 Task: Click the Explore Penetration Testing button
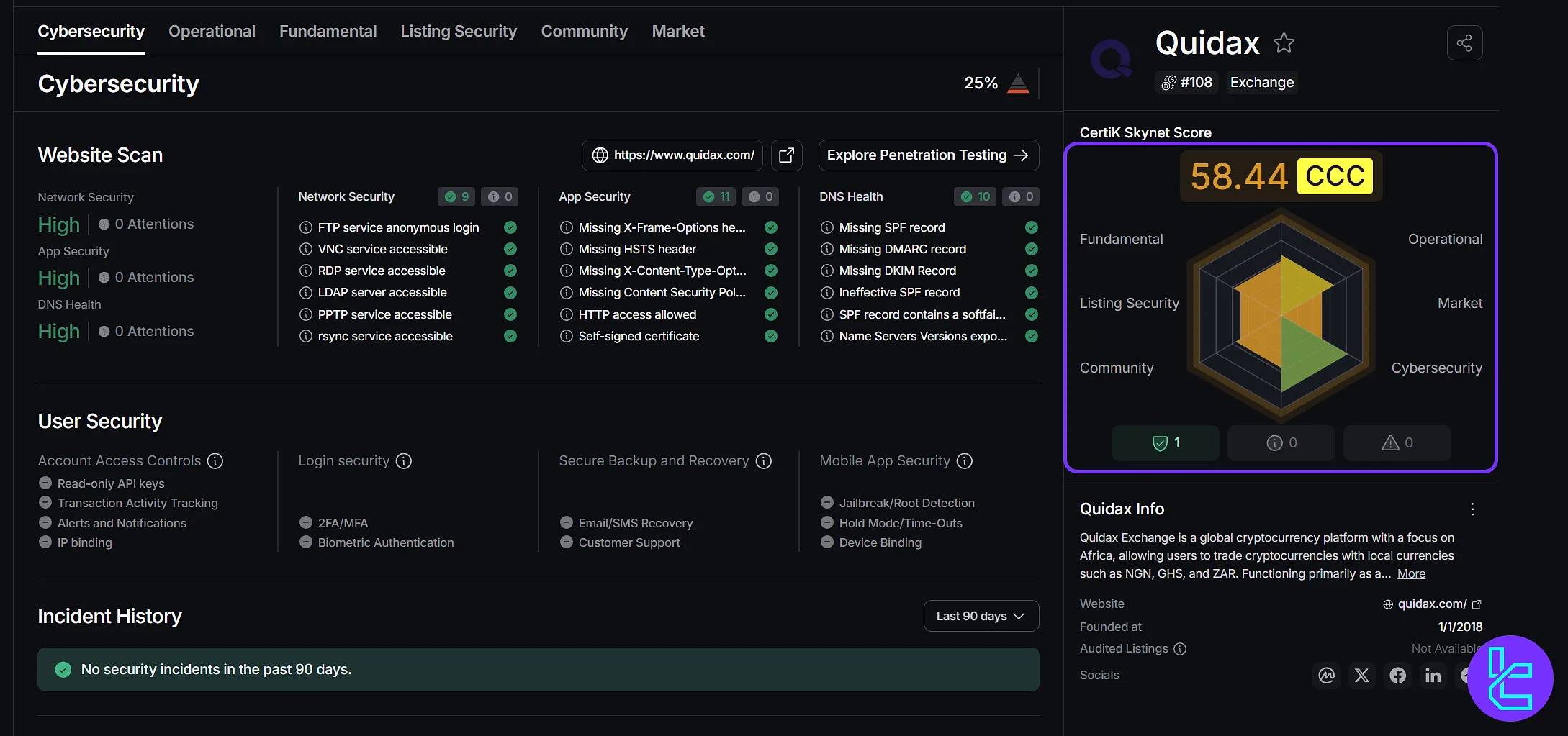[928, 155]
